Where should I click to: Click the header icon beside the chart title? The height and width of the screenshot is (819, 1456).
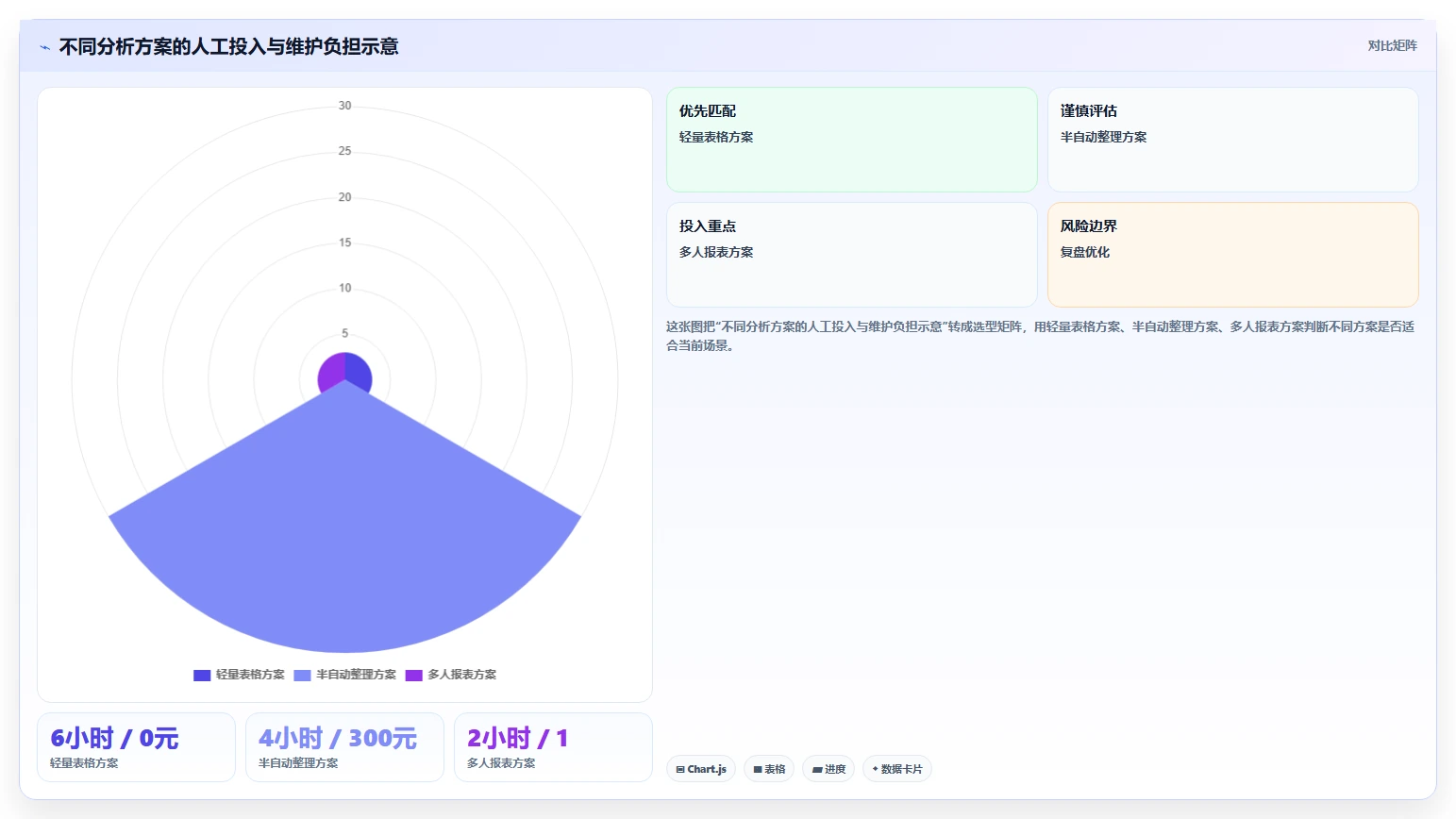(x=44, y=47)
